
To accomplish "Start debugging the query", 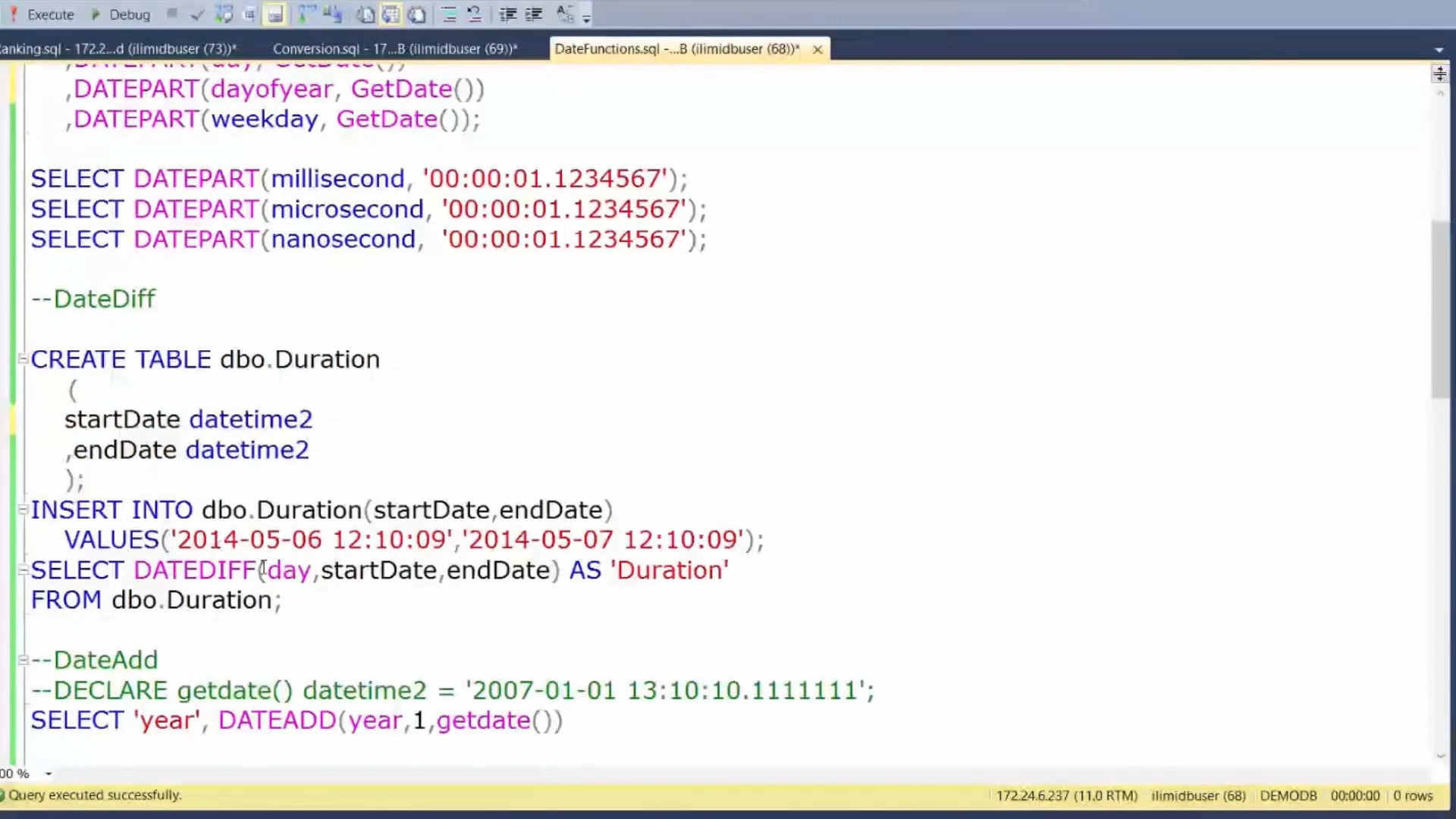I will pos(121,14).
